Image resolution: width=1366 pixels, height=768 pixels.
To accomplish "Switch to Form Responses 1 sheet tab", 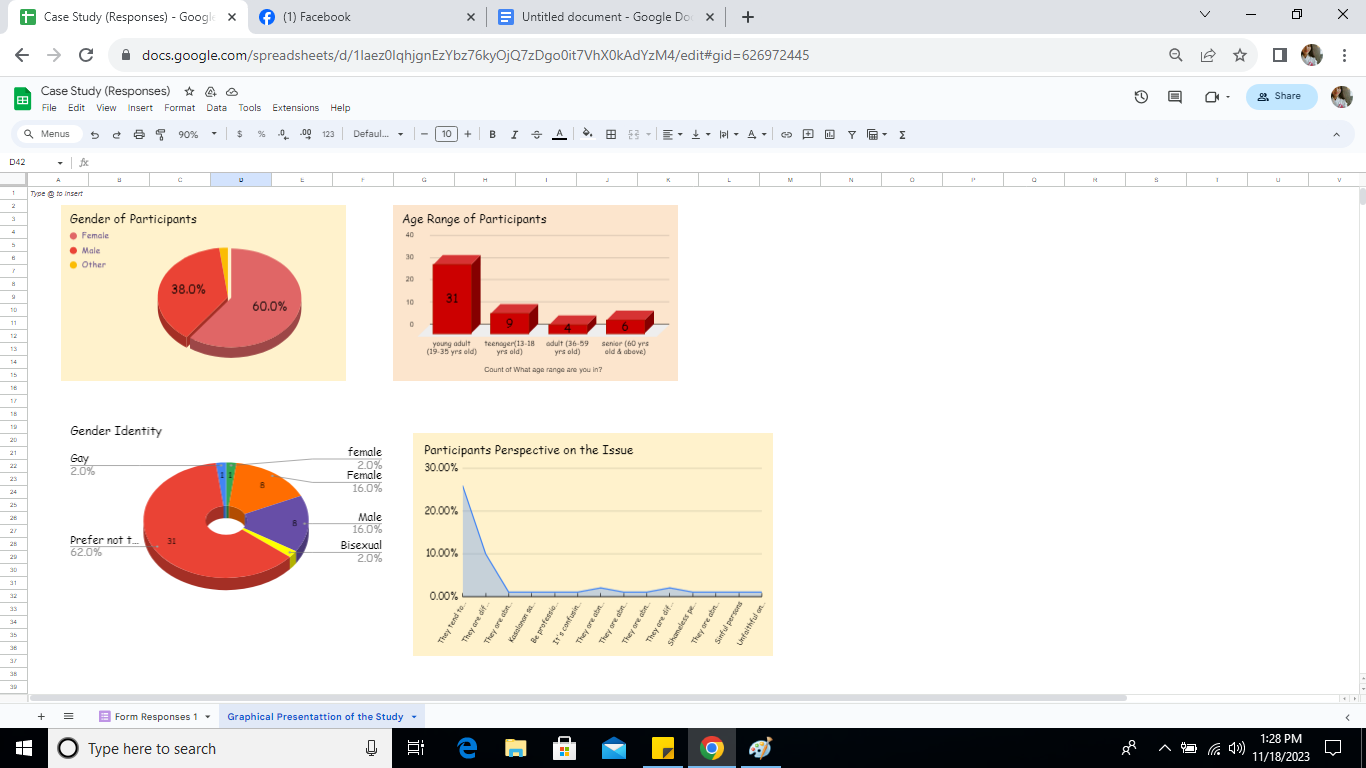I will pyautogui.click(x=155, y=716).
